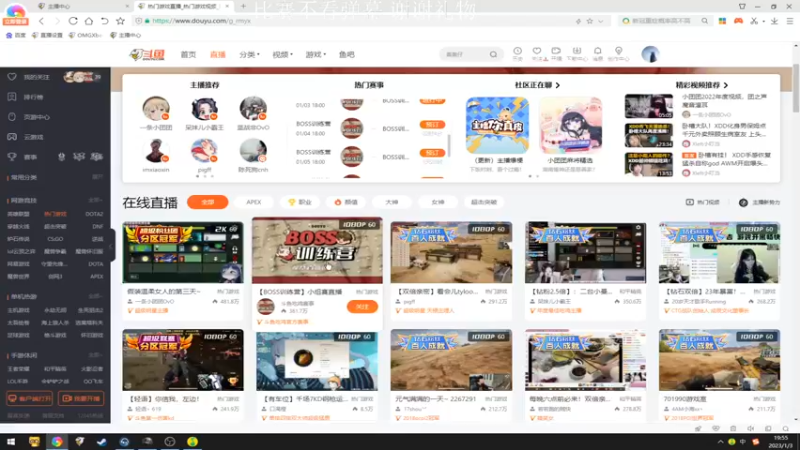
Task: Click the red gamepad toolbar icon
Action: [738, 21]
